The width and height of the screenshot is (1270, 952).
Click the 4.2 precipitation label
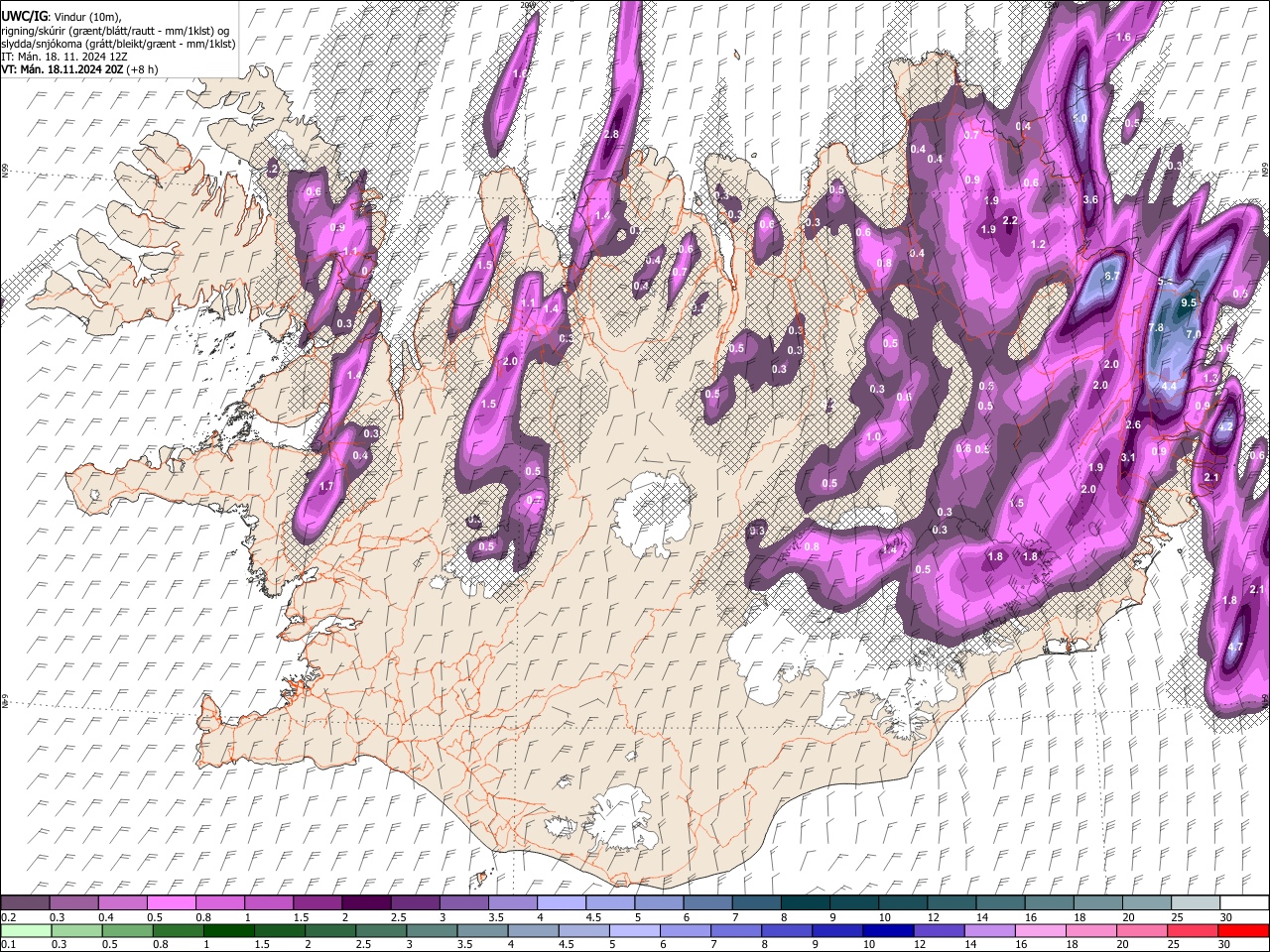(1225, 426)
